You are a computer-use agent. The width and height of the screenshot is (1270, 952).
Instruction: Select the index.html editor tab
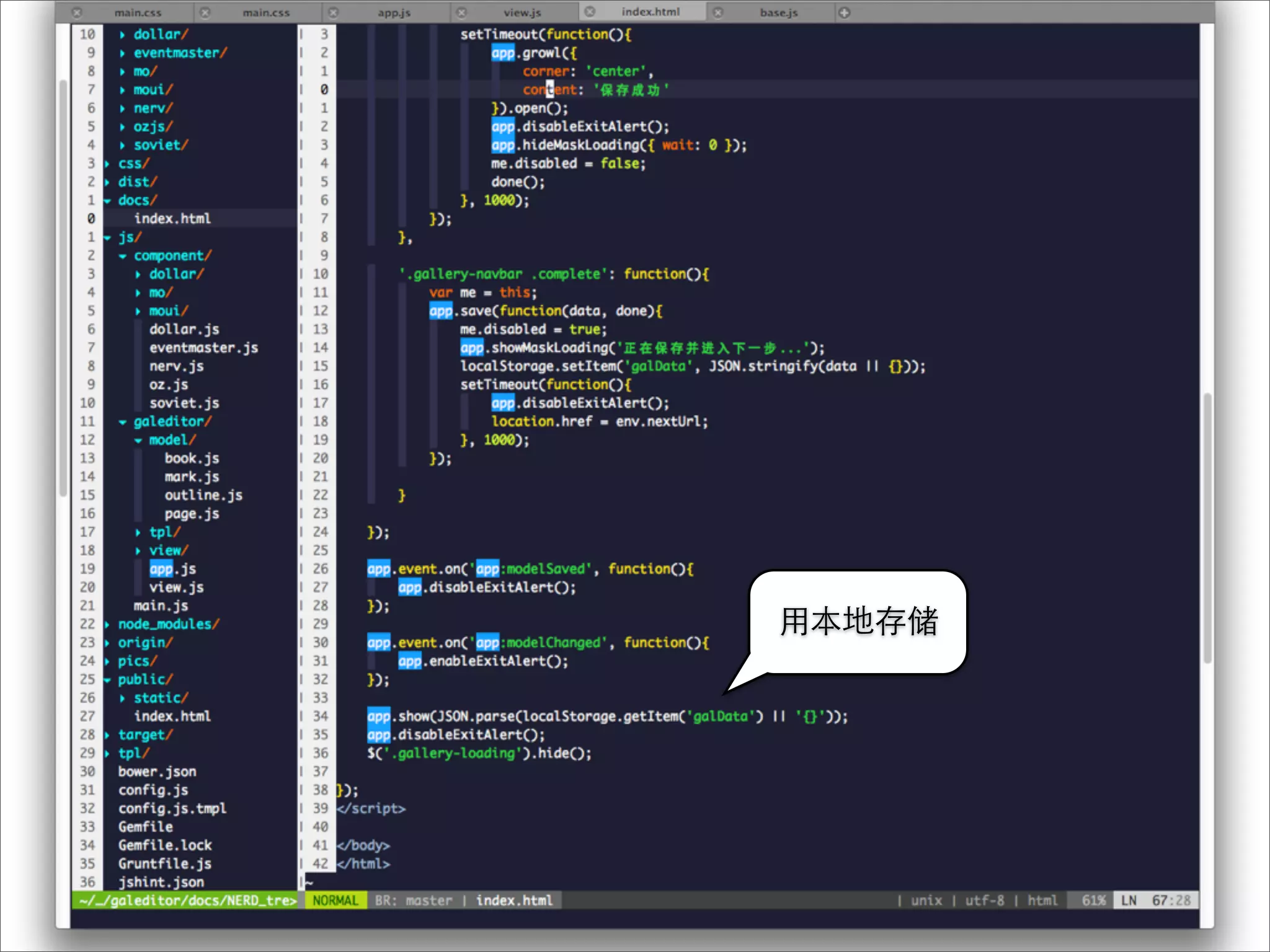click(x=651, y=12)
